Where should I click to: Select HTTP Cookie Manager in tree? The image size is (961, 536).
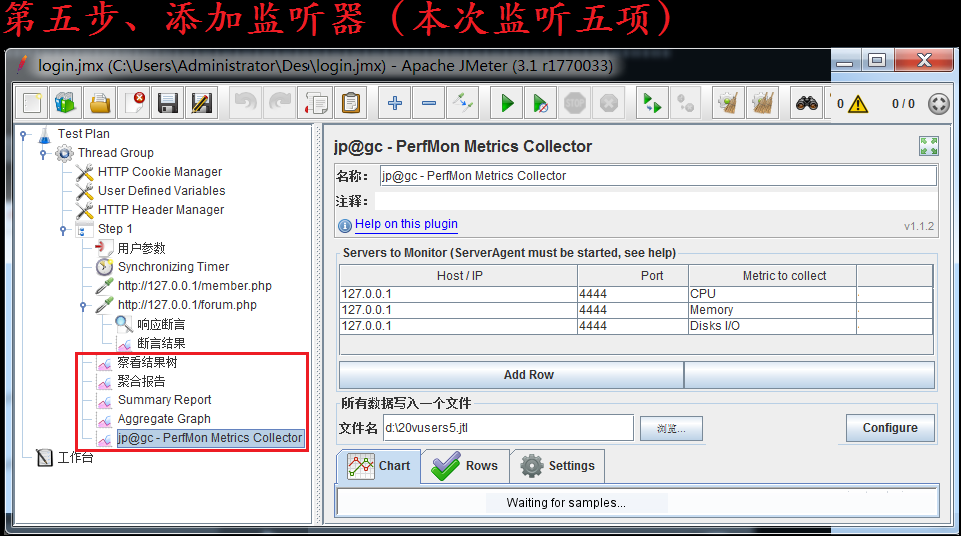click(159, 172)
